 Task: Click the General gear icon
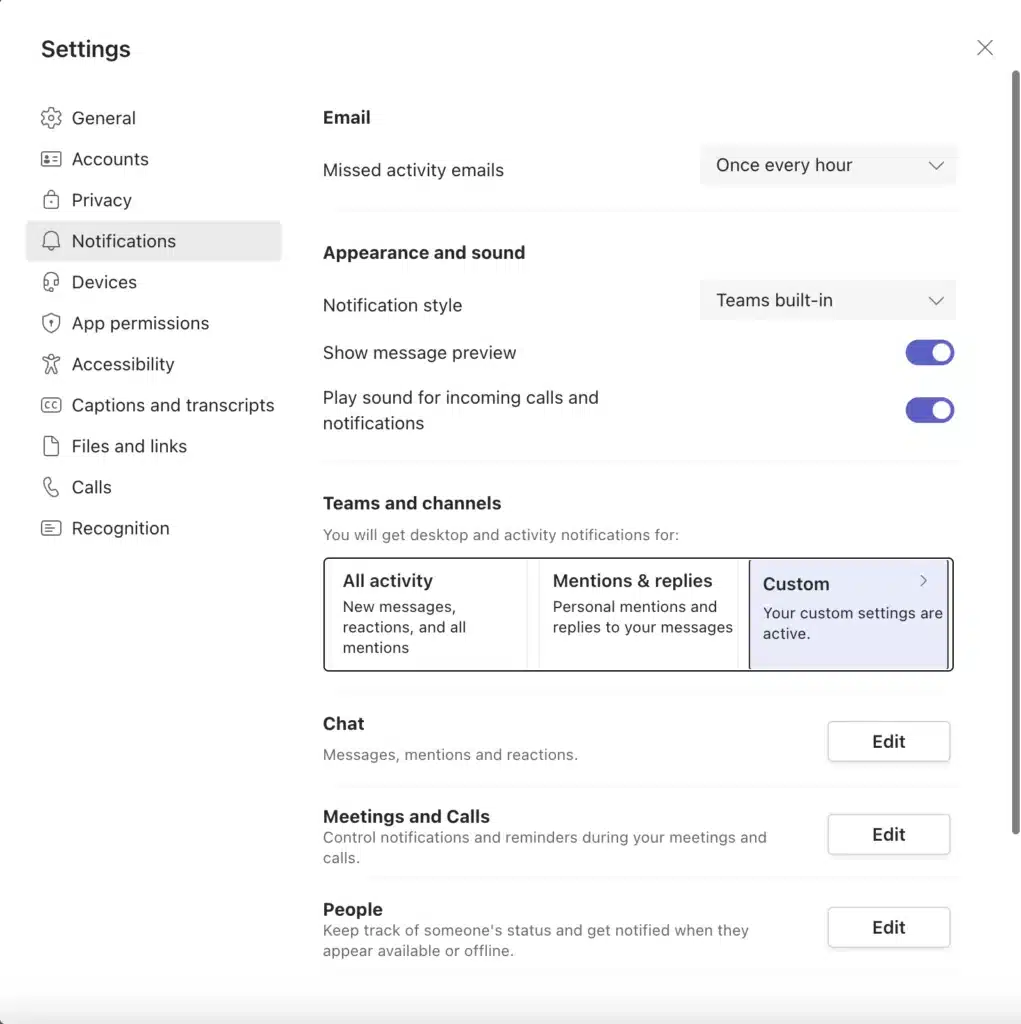point(51,118)
